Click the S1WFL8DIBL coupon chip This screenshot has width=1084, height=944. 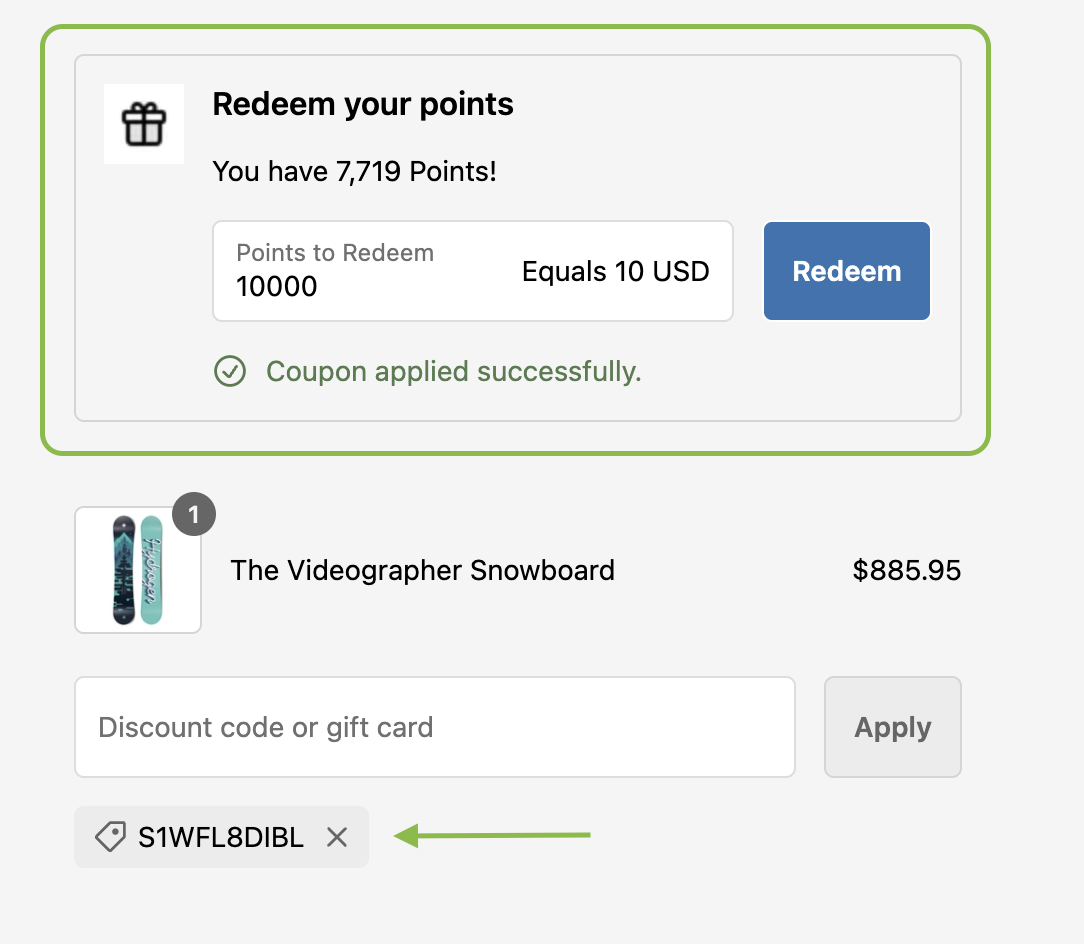point(220,837)
